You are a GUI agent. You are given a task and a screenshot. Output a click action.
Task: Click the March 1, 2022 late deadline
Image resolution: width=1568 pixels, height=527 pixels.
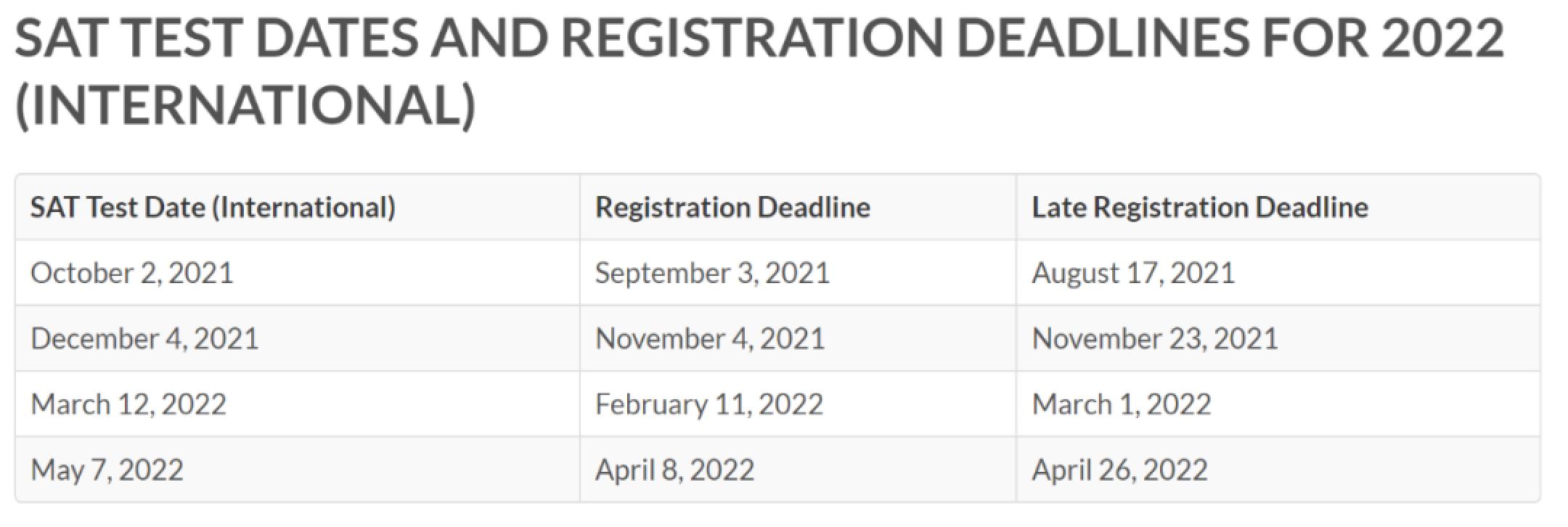point(1122,404)
